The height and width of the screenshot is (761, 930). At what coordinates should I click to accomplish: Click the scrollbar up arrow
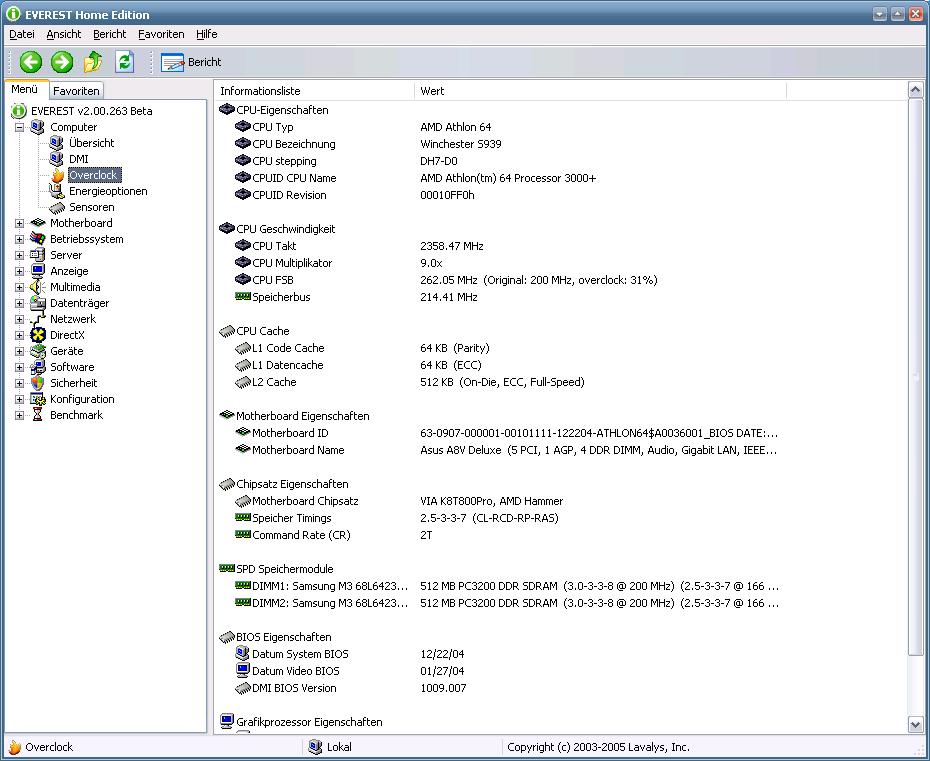tap(915, 90)
